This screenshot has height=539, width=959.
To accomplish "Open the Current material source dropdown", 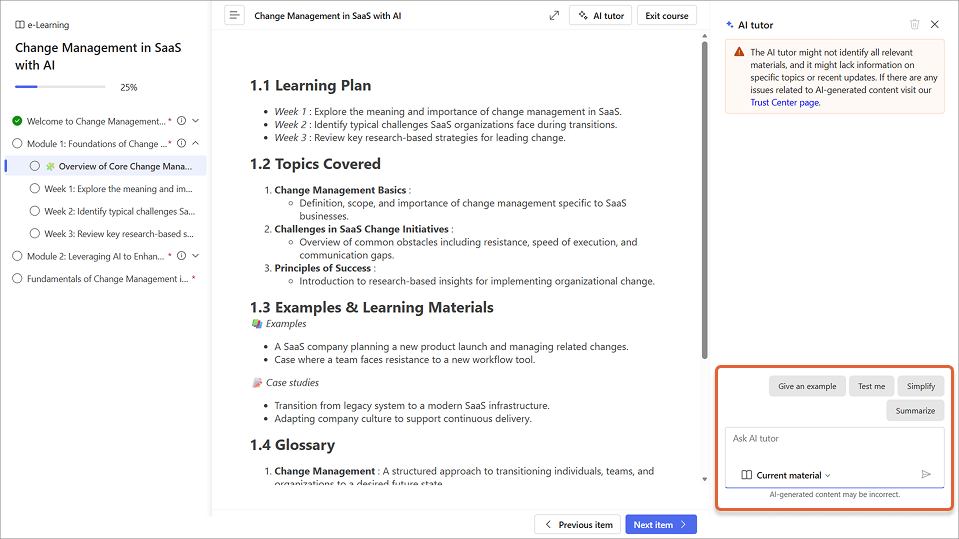I will [x=787, y=475].
